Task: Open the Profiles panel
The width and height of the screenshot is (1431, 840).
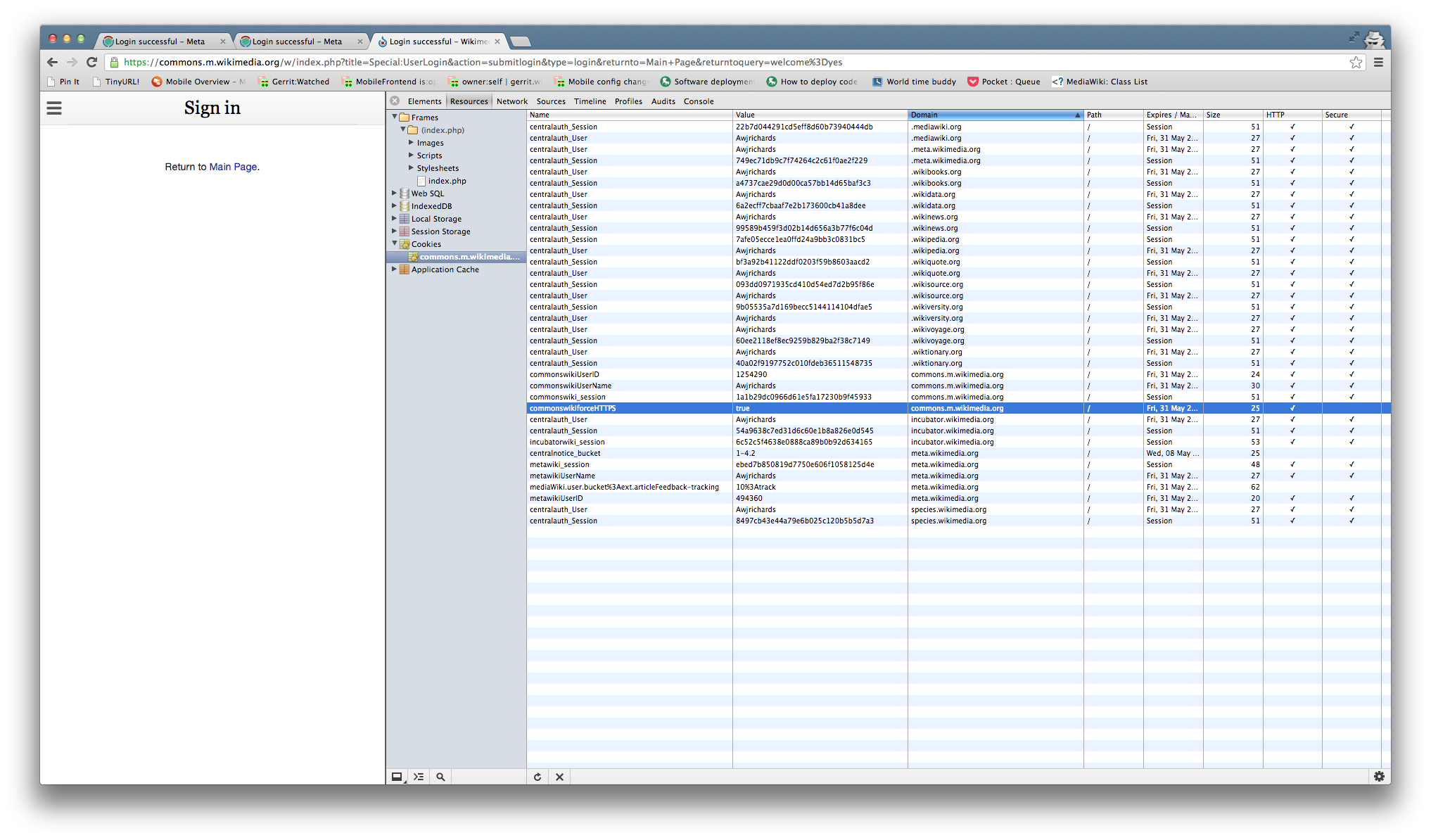Action: point(628,101)
